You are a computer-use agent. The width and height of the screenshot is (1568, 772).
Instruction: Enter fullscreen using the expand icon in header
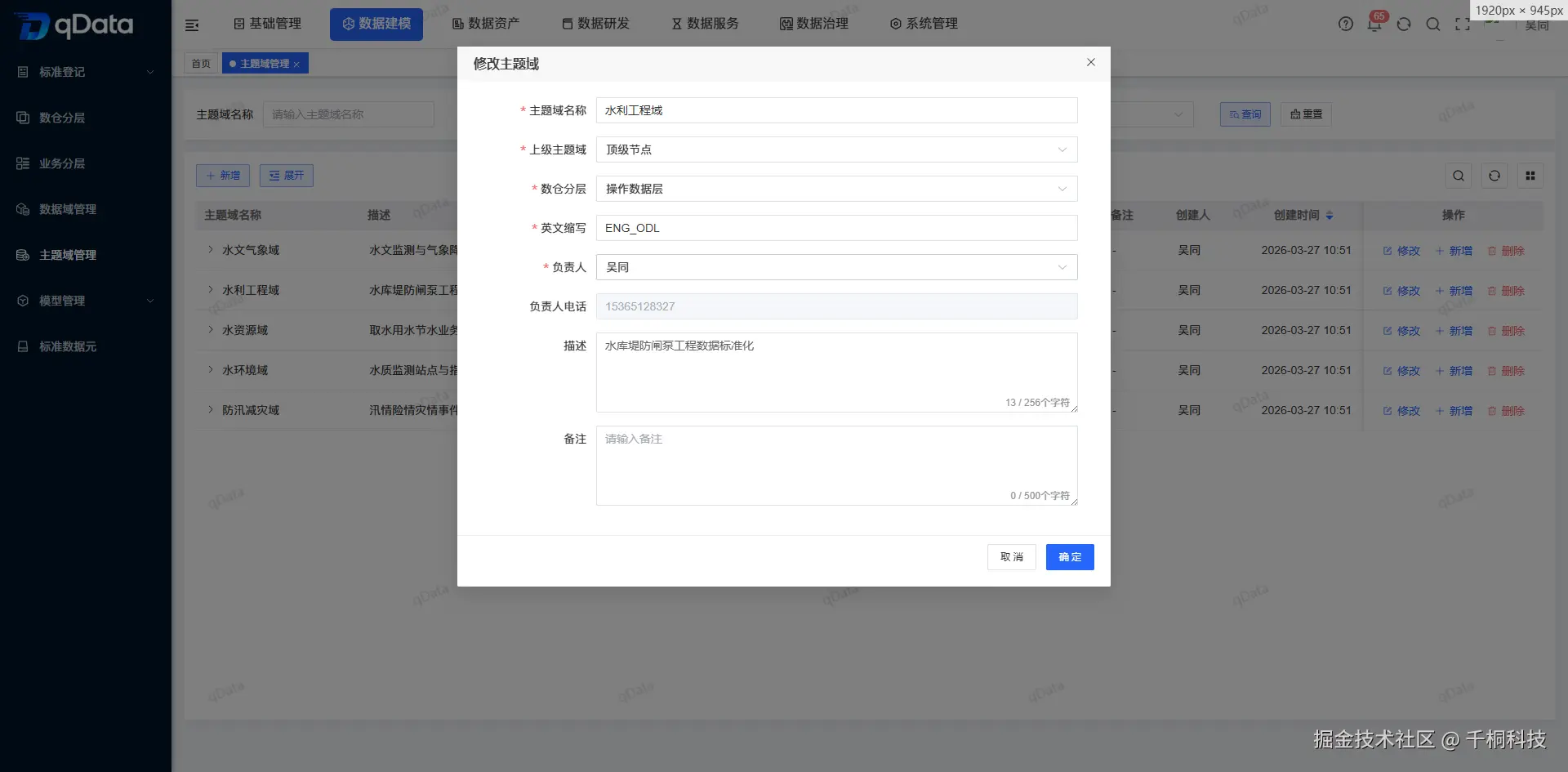tap(1462, 25)
